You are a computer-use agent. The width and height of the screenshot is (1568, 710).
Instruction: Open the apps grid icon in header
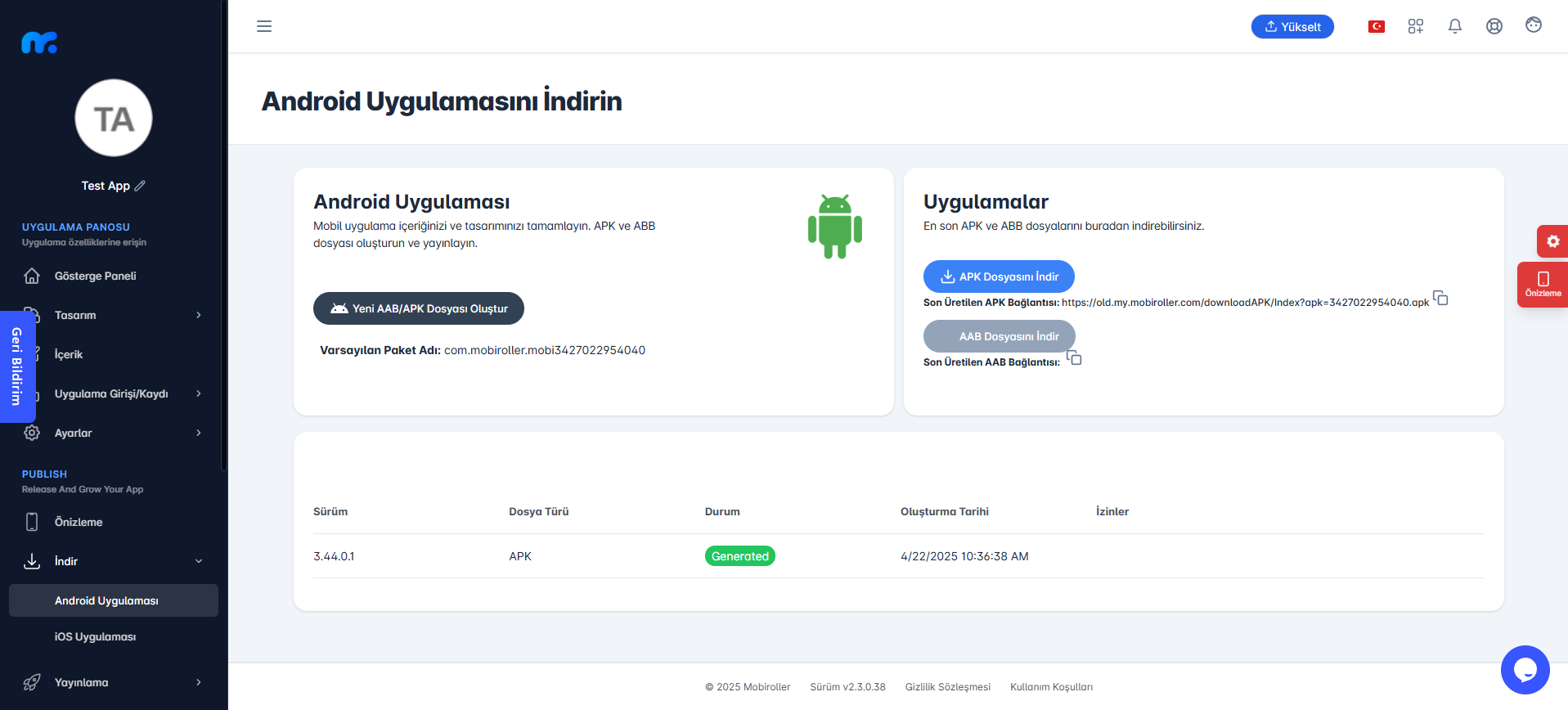pyautogui.click(x=1416, y=26)
